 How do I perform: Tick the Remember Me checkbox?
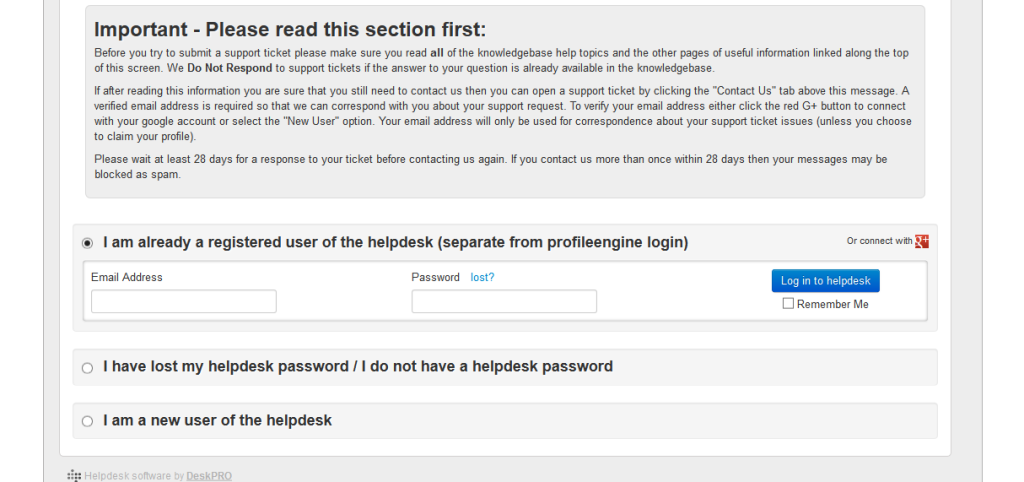(788, 304)
